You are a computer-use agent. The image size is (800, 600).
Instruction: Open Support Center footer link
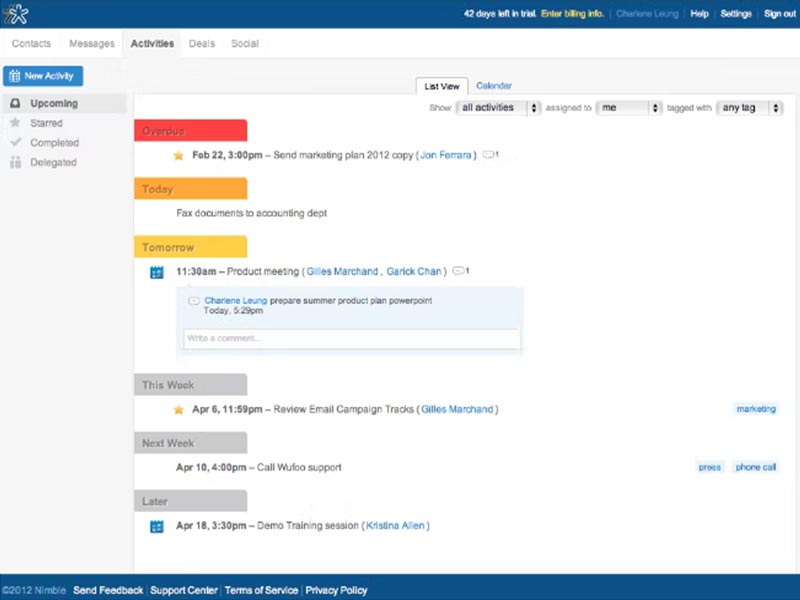184,590
